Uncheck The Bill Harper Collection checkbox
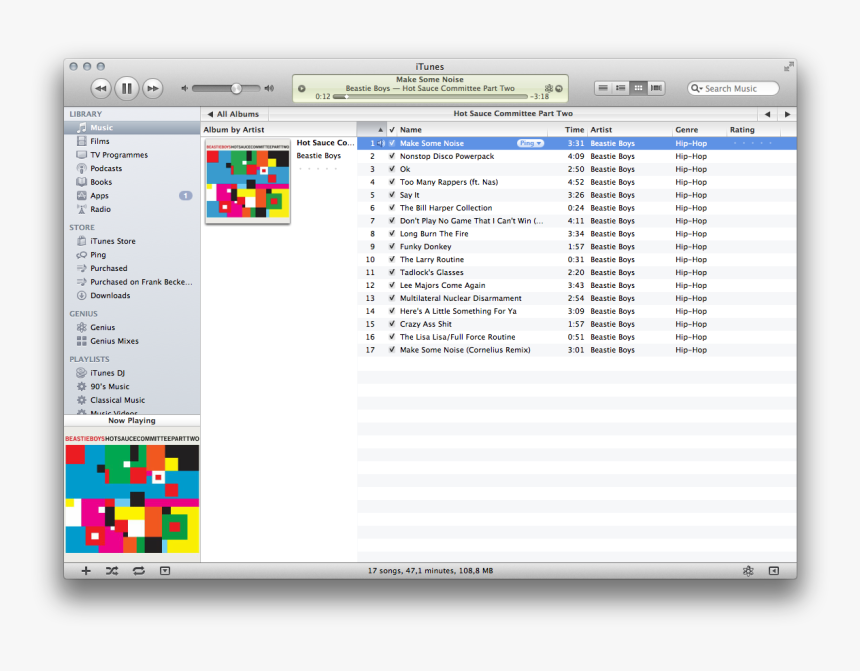Screen dimensions: 860x671 pyautogui.click(x=392, y=207)
